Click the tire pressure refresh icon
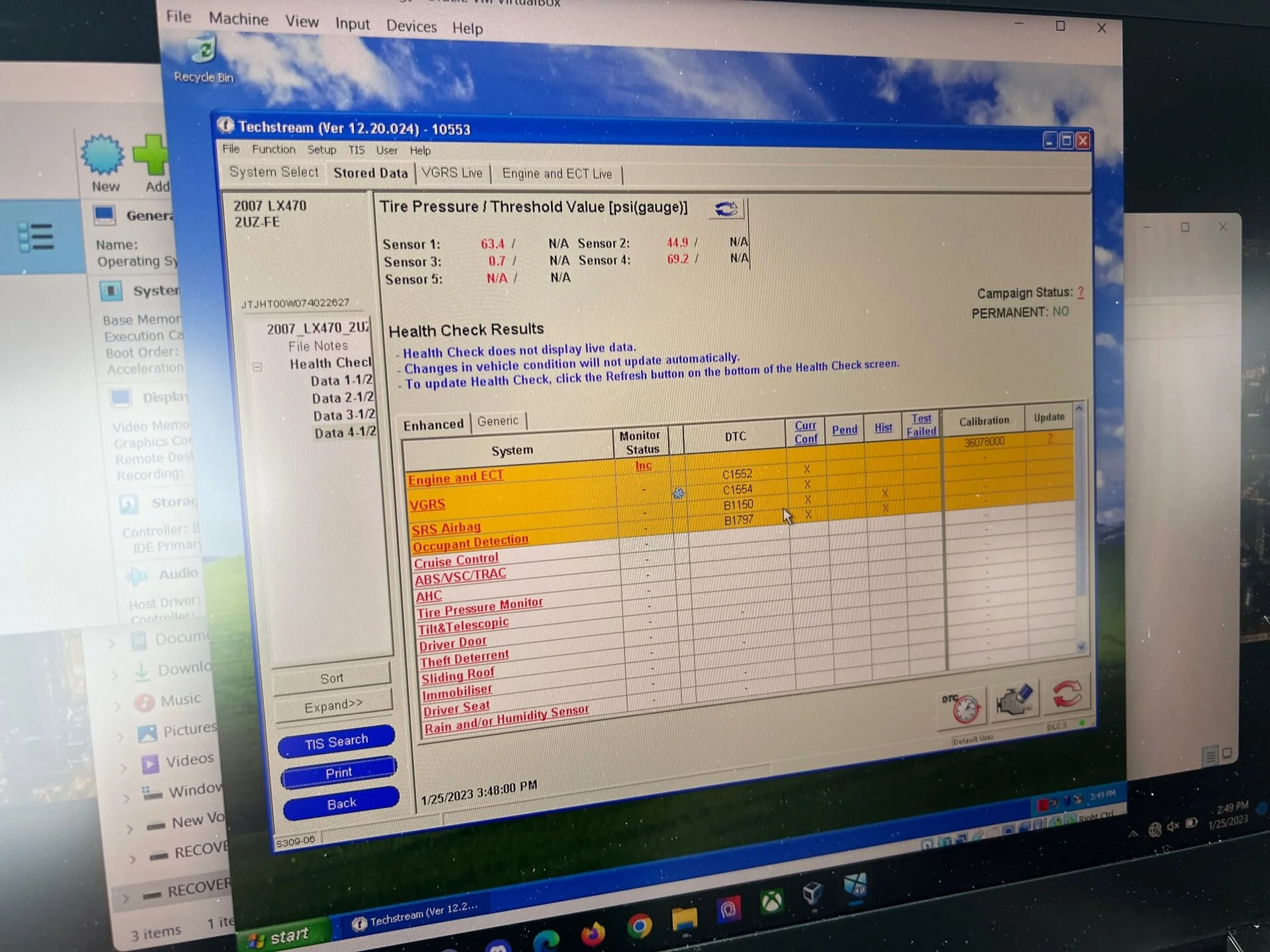 [x=726, y=209]
